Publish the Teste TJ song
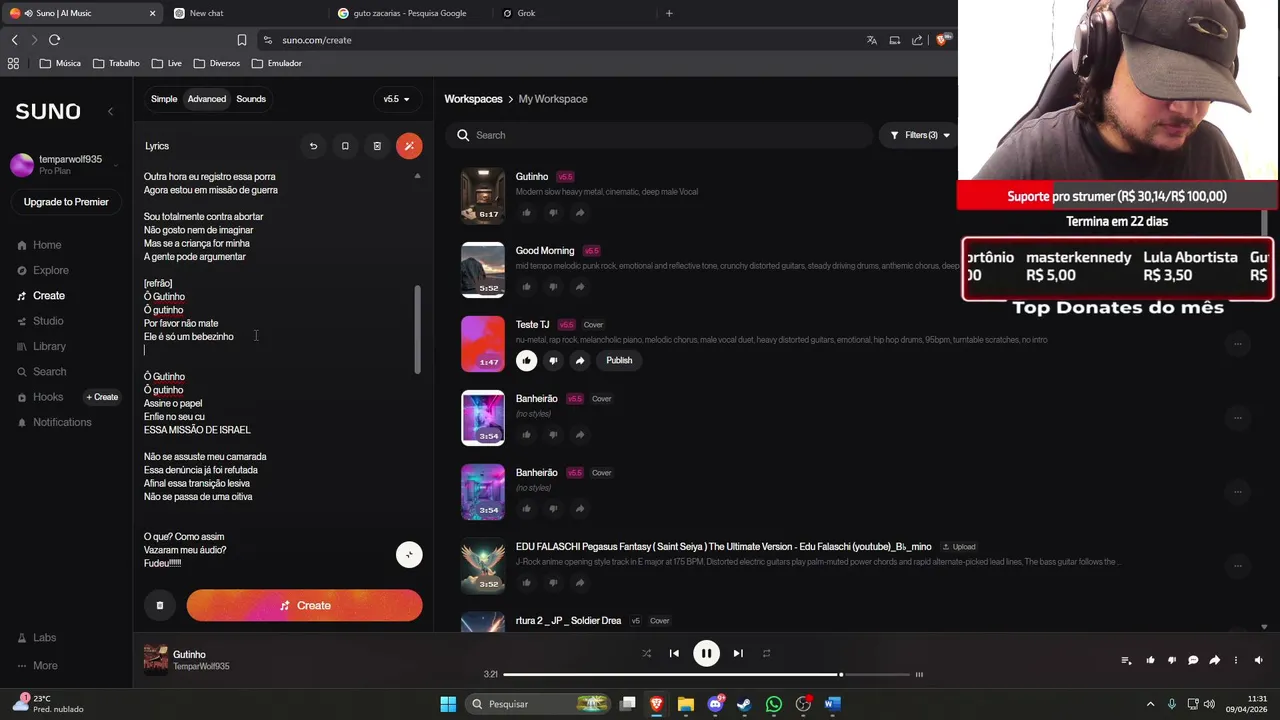The width and height of the screenshot is (1280, 720). [619, 360]
